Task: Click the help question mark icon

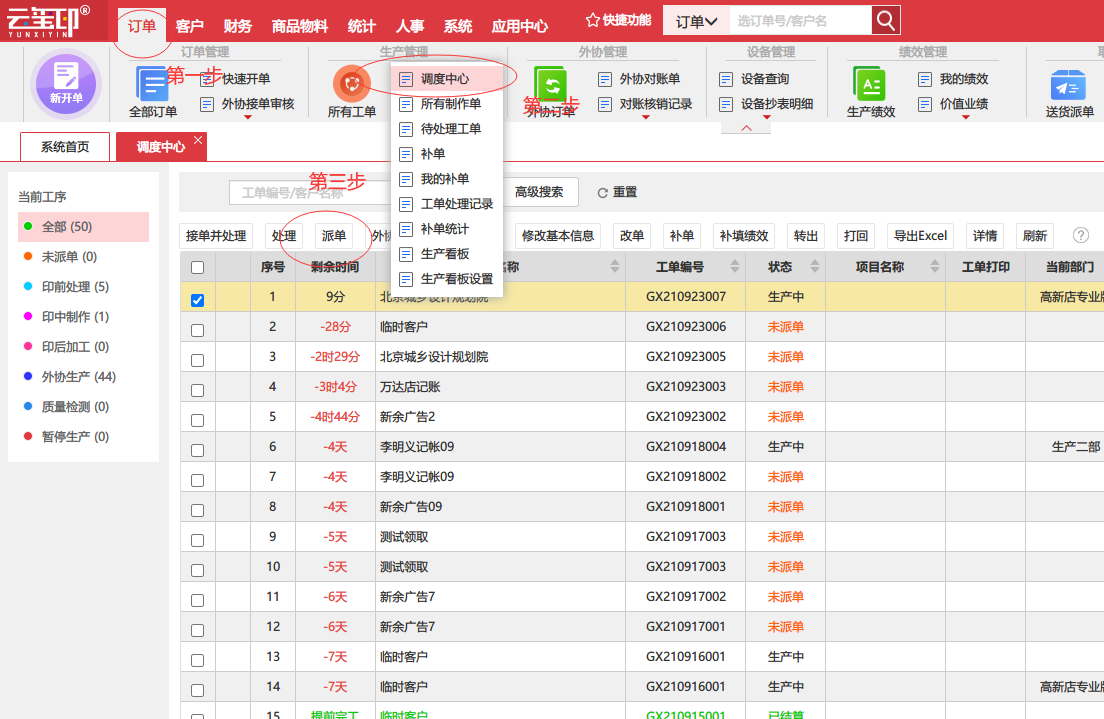Action: 1081,235
